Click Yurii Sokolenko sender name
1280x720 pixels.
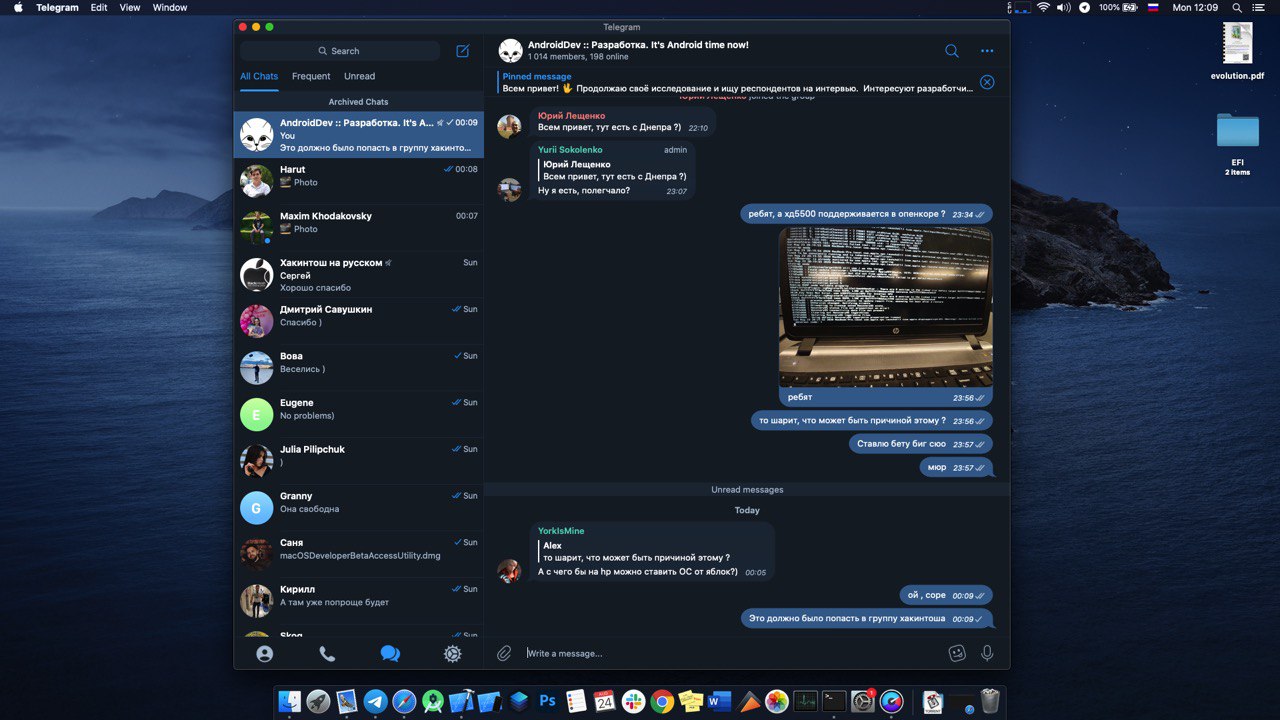click(570, 150)
